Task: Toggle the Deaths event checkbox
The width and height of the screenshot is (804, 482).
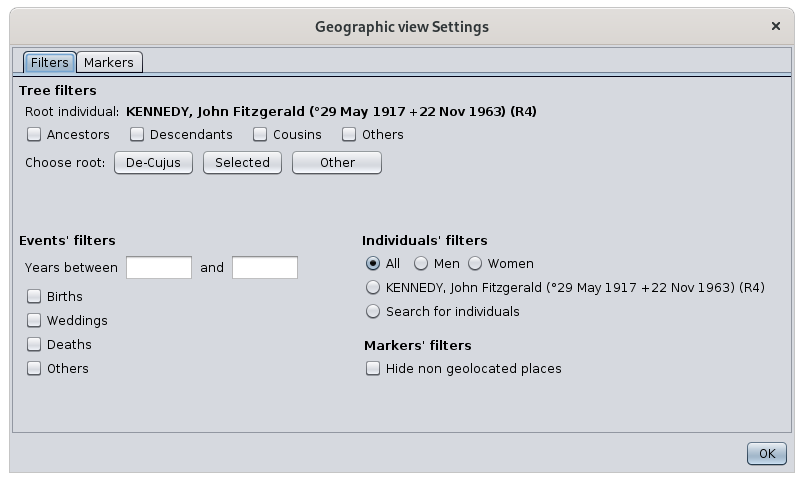Action: click(34, 345)
